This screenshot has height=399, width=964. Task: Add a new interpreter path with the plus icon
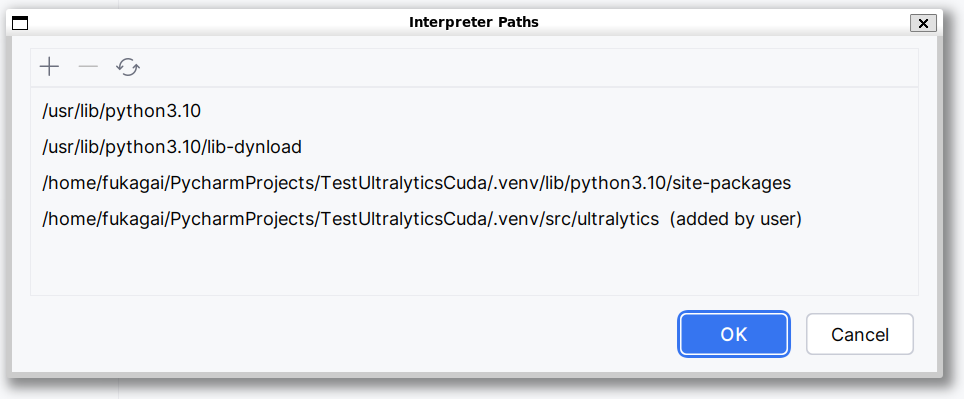click(49, 67)
